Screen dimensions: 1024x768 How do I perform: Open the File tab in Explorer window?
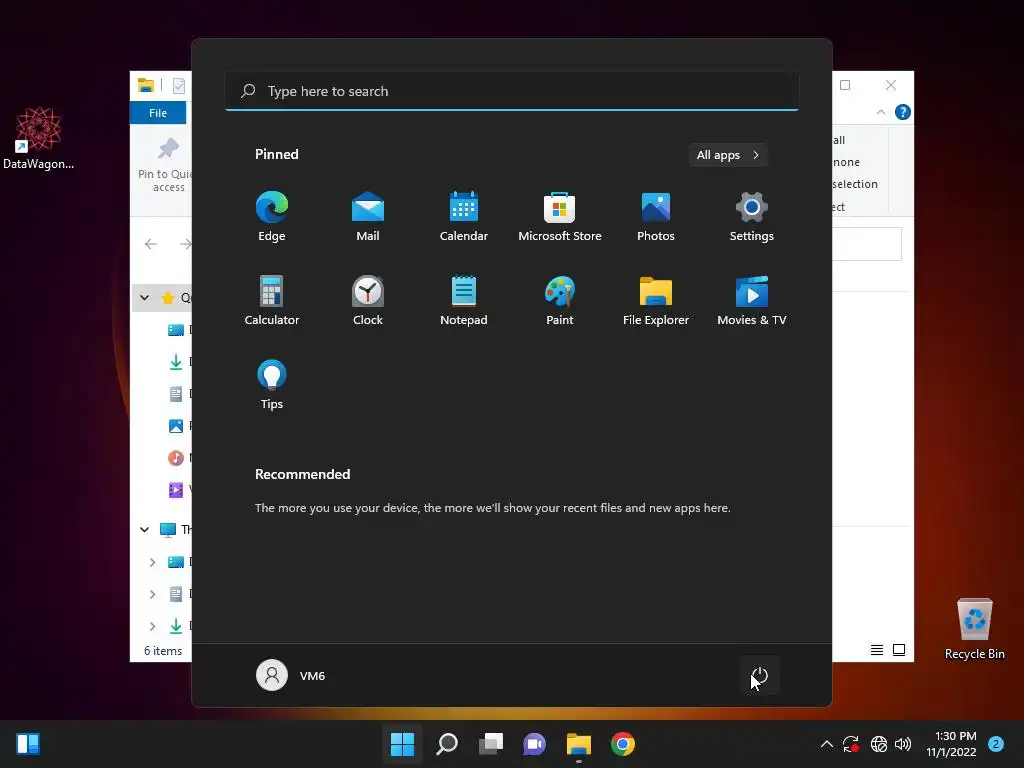click(158, 113)
